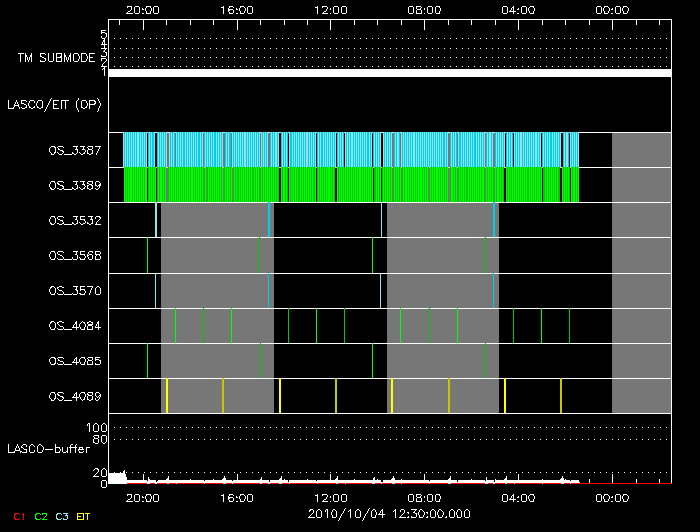Click the C3 legend entry

[63, 516]
